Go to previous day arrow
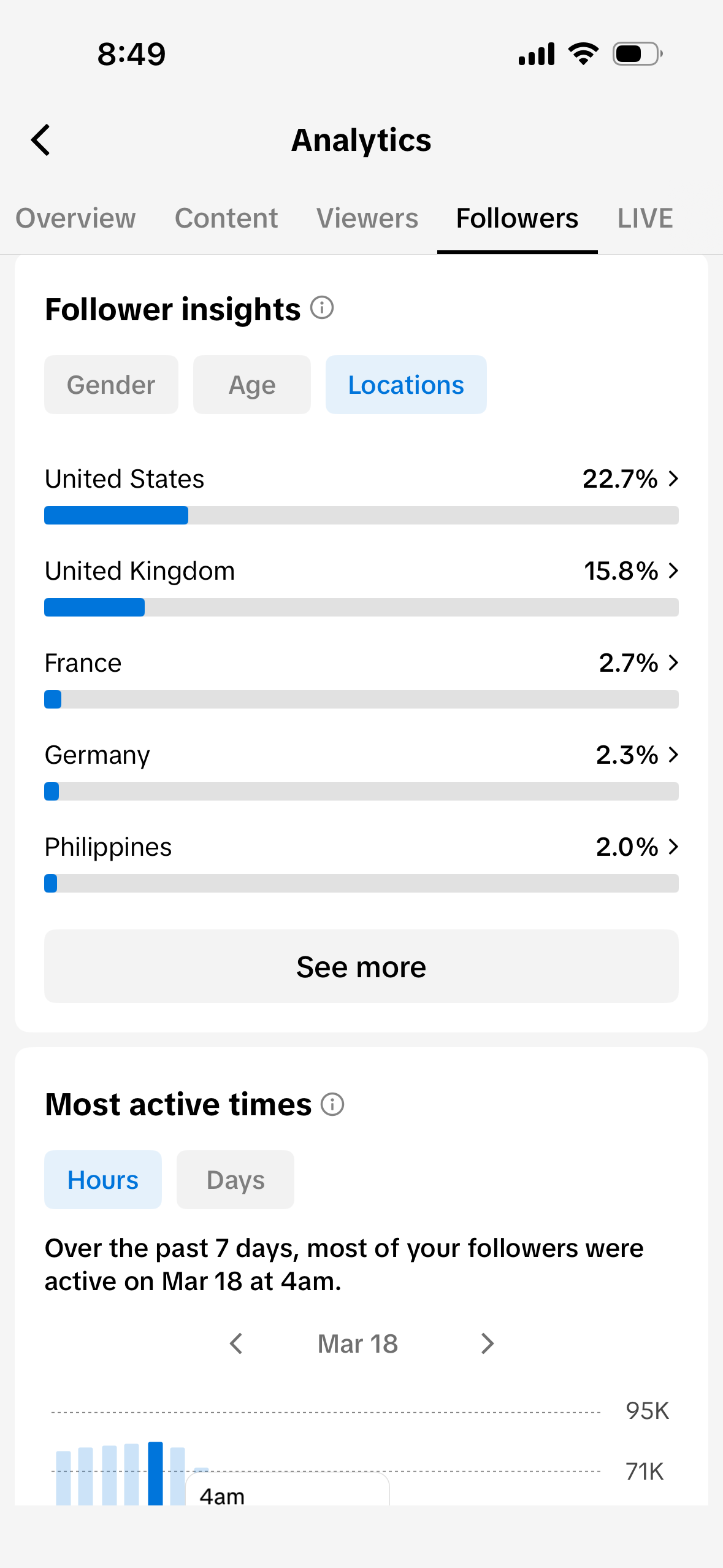The width and height of the screenshot is (723, 1568). coord(236,1343)
